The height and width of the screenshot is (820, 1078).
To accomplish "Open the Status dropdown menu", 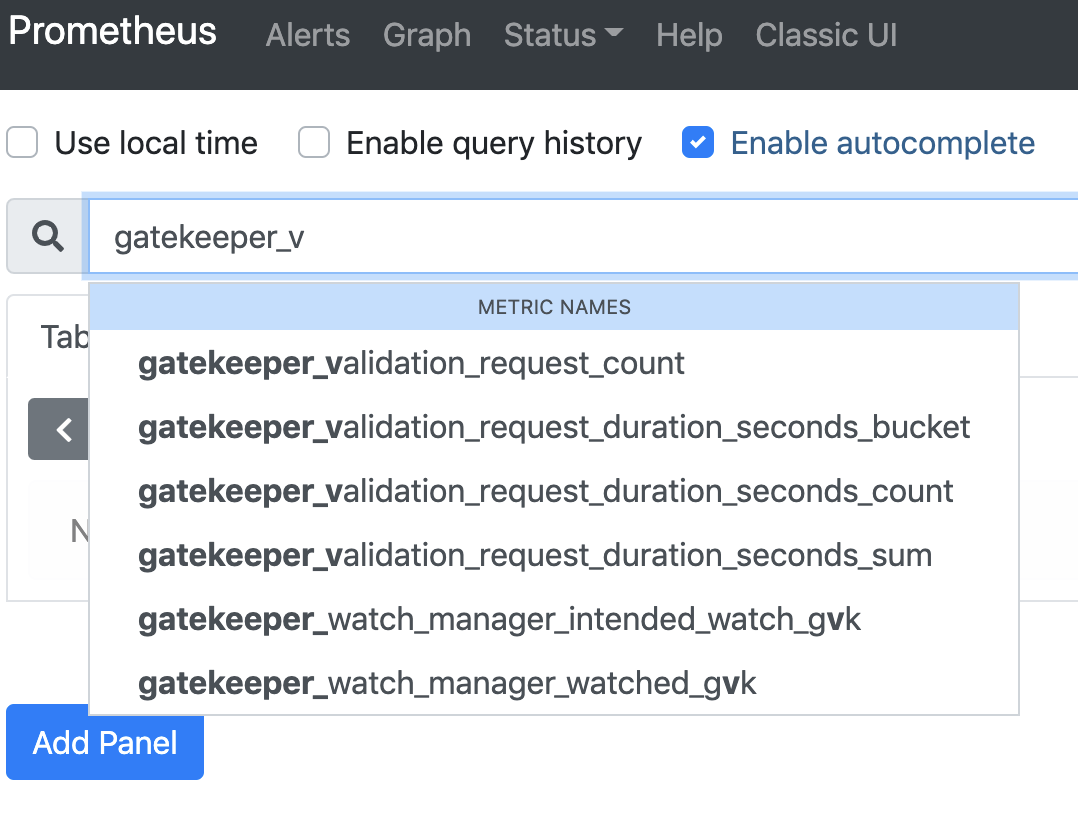I will pos(563,35).
